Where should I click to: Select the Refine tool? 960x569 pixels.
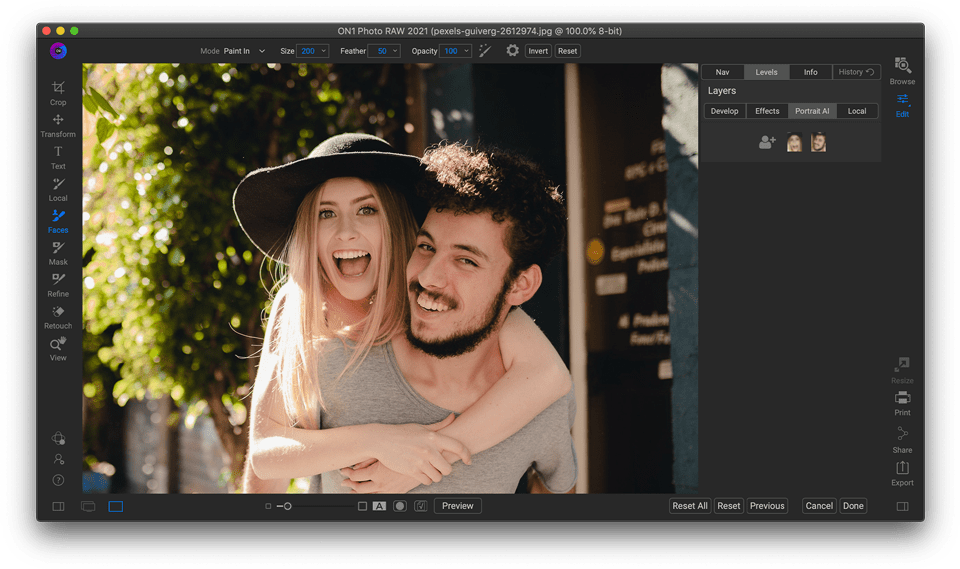(x=58, y=285)
